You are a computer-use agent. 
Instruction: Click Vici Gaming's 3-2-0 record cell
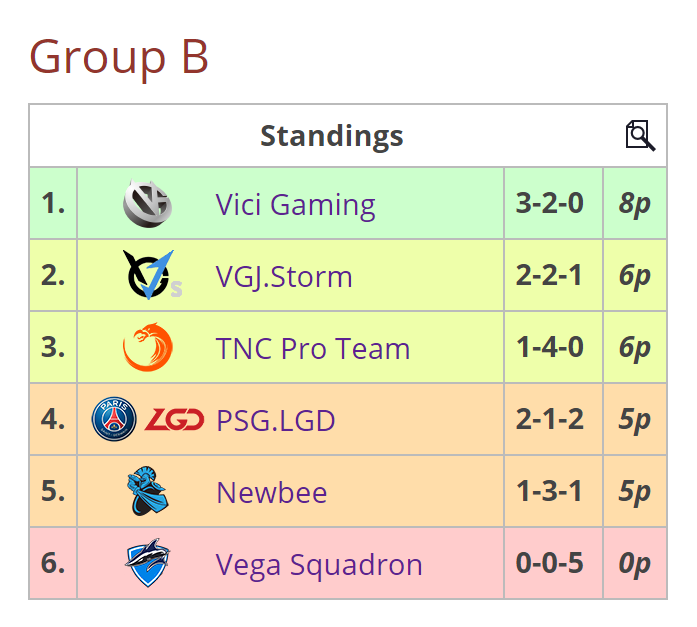pyautogui.click(x=549, y=204)
